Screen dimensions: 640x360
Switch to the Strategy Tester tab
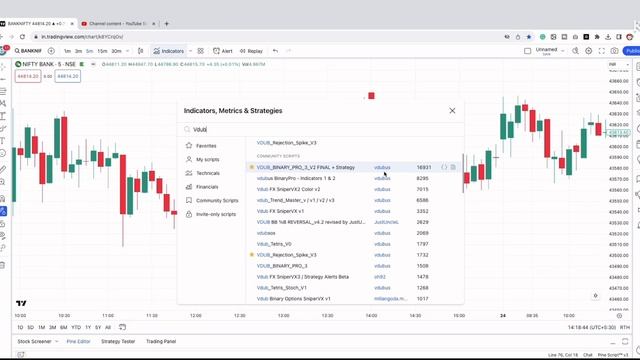pos(118,341)
